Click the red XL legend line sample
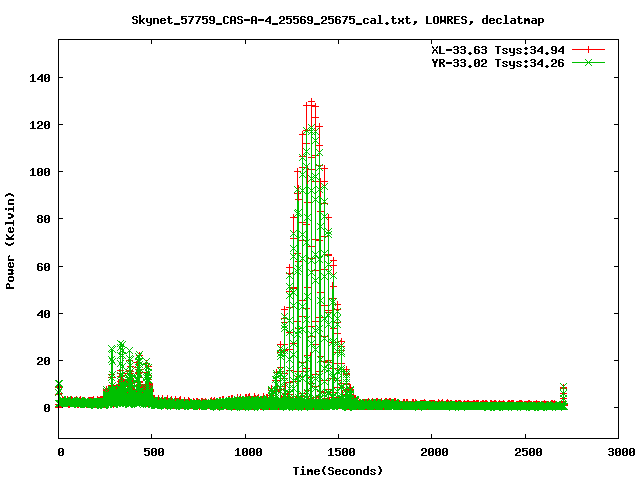 tap(588, 50)
